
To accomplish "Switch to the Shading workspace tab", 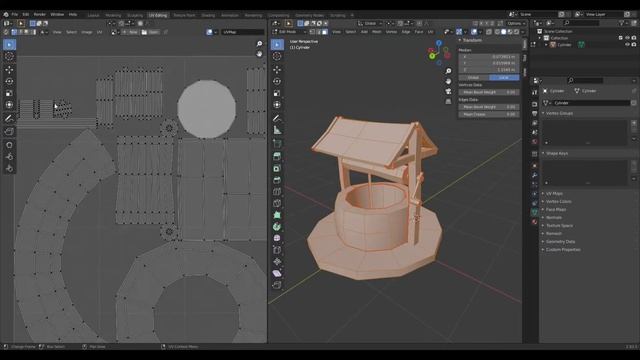I will coord(208,15).
